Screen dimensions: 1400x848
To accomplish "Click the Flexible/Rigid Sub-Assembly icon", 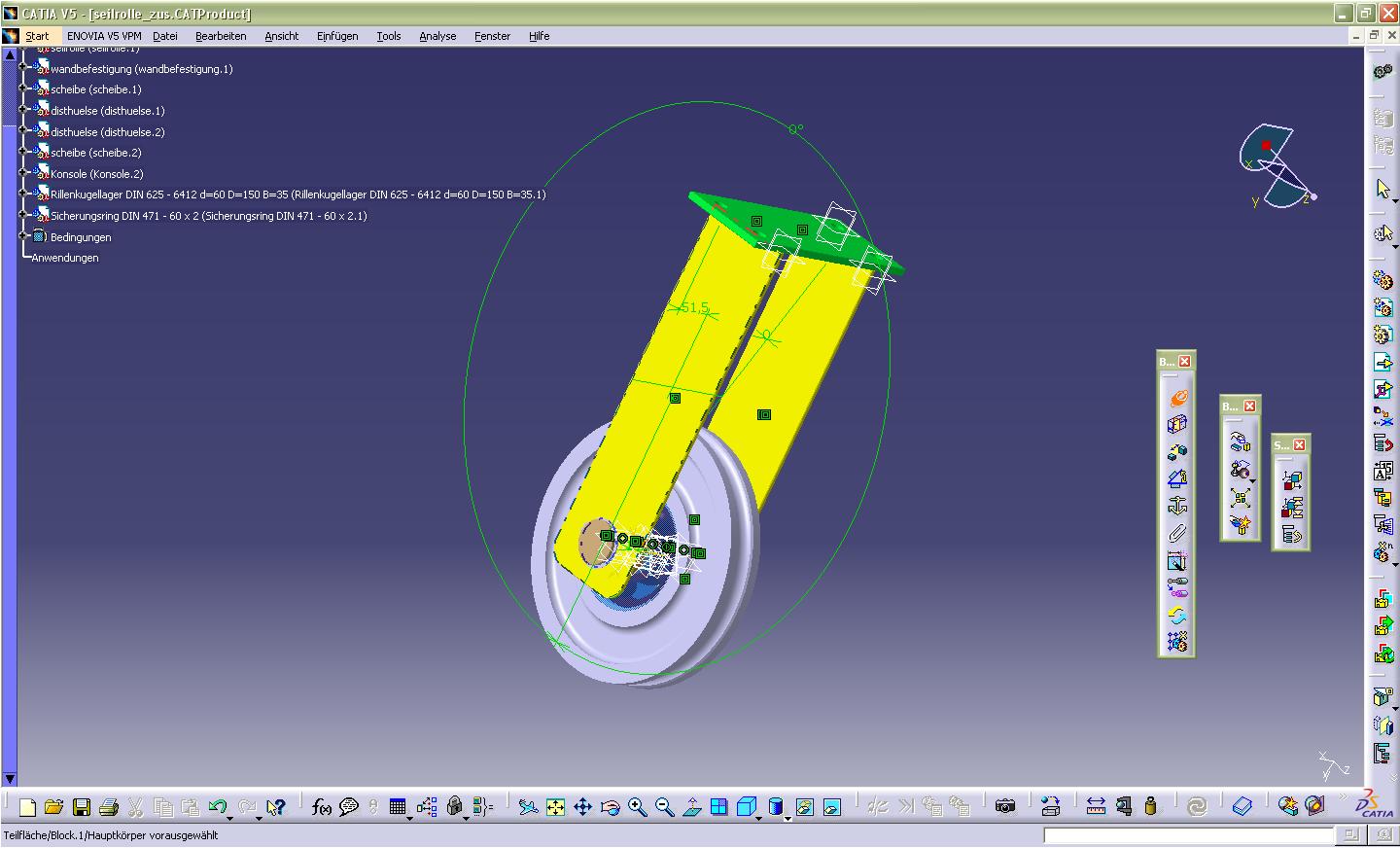I will point(1177,587).
